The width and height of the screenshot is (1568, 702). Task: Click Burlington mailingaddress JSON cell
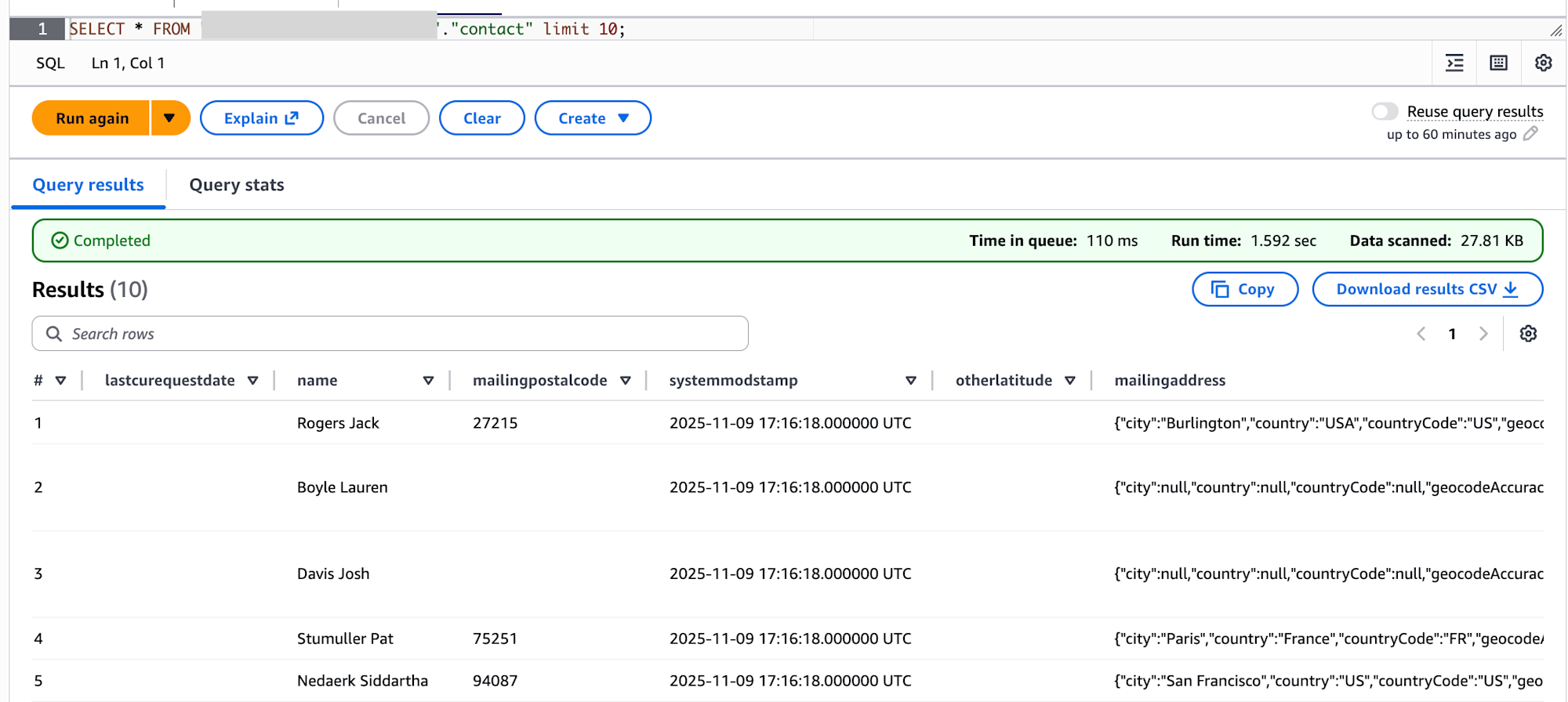pos(1329,423)
